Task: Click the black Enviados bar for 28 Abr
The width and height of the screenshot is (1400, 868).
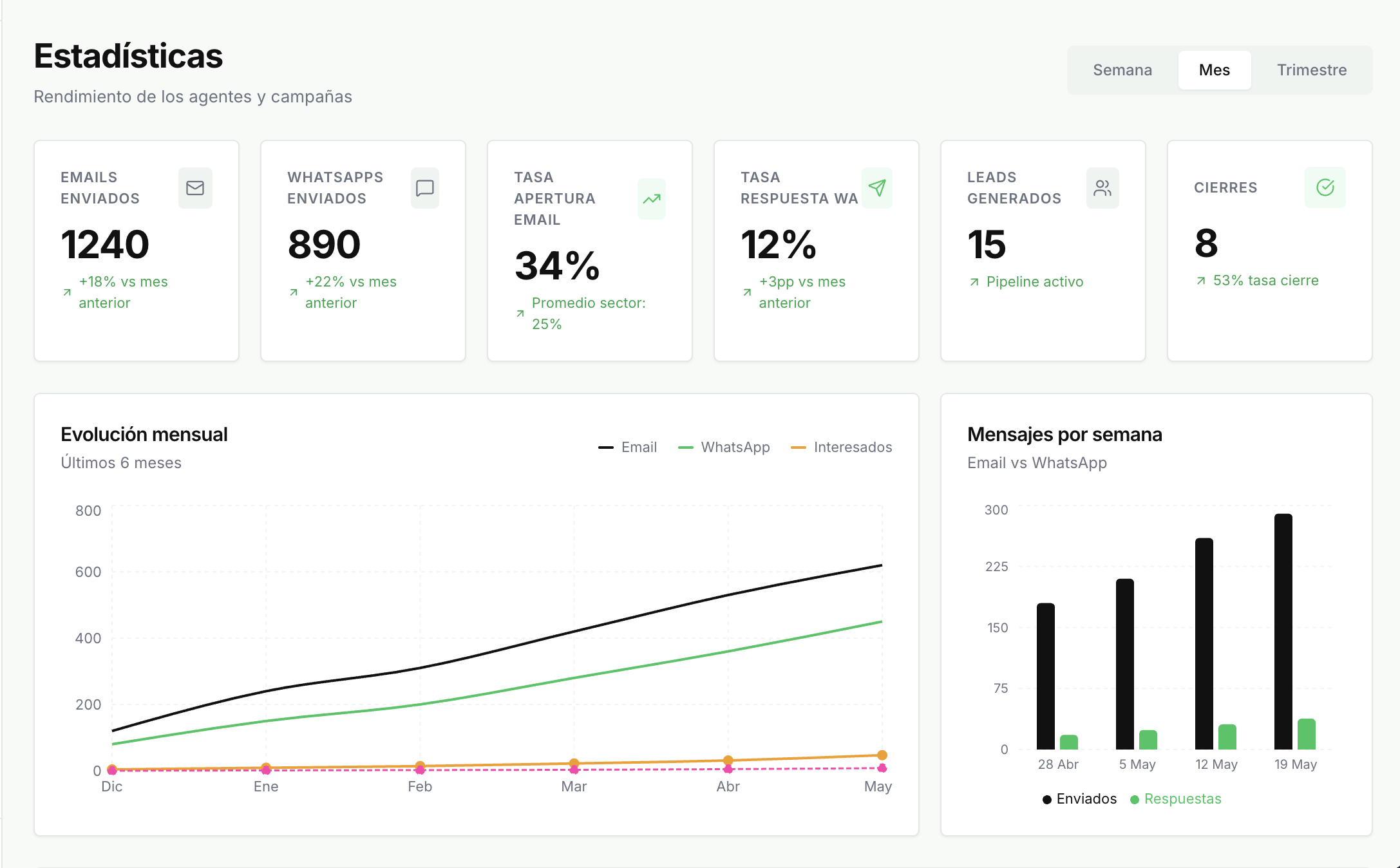Action: click(x=1046, y=676)
